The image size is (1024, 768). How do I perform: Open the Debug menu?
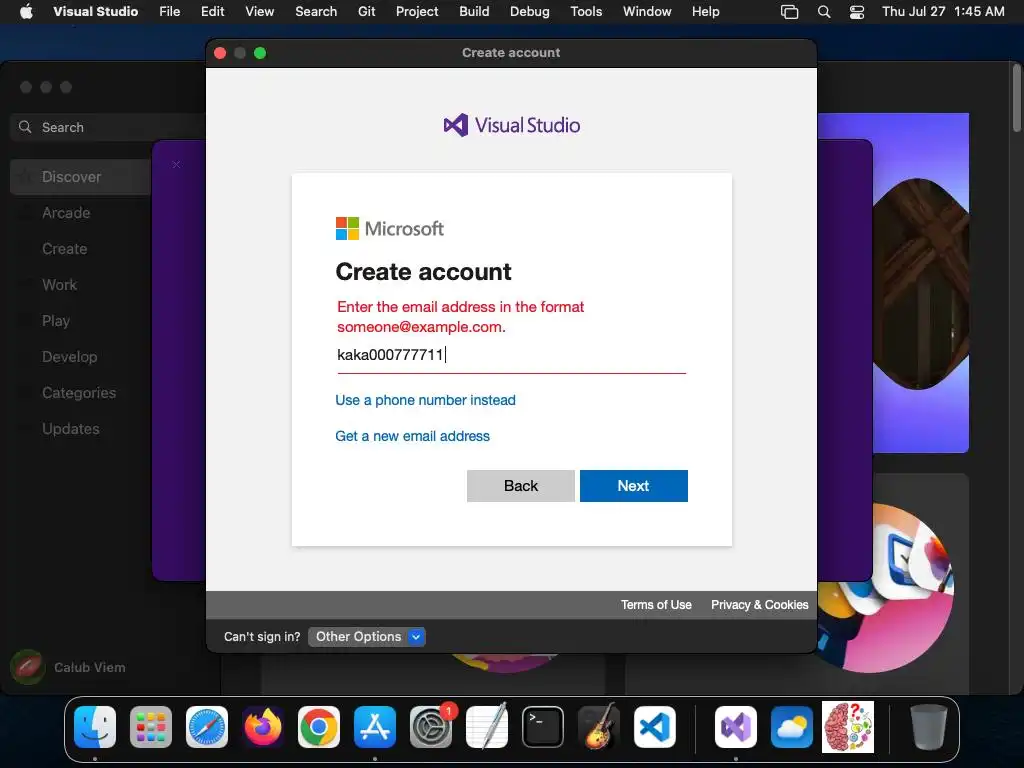point(530,12)
